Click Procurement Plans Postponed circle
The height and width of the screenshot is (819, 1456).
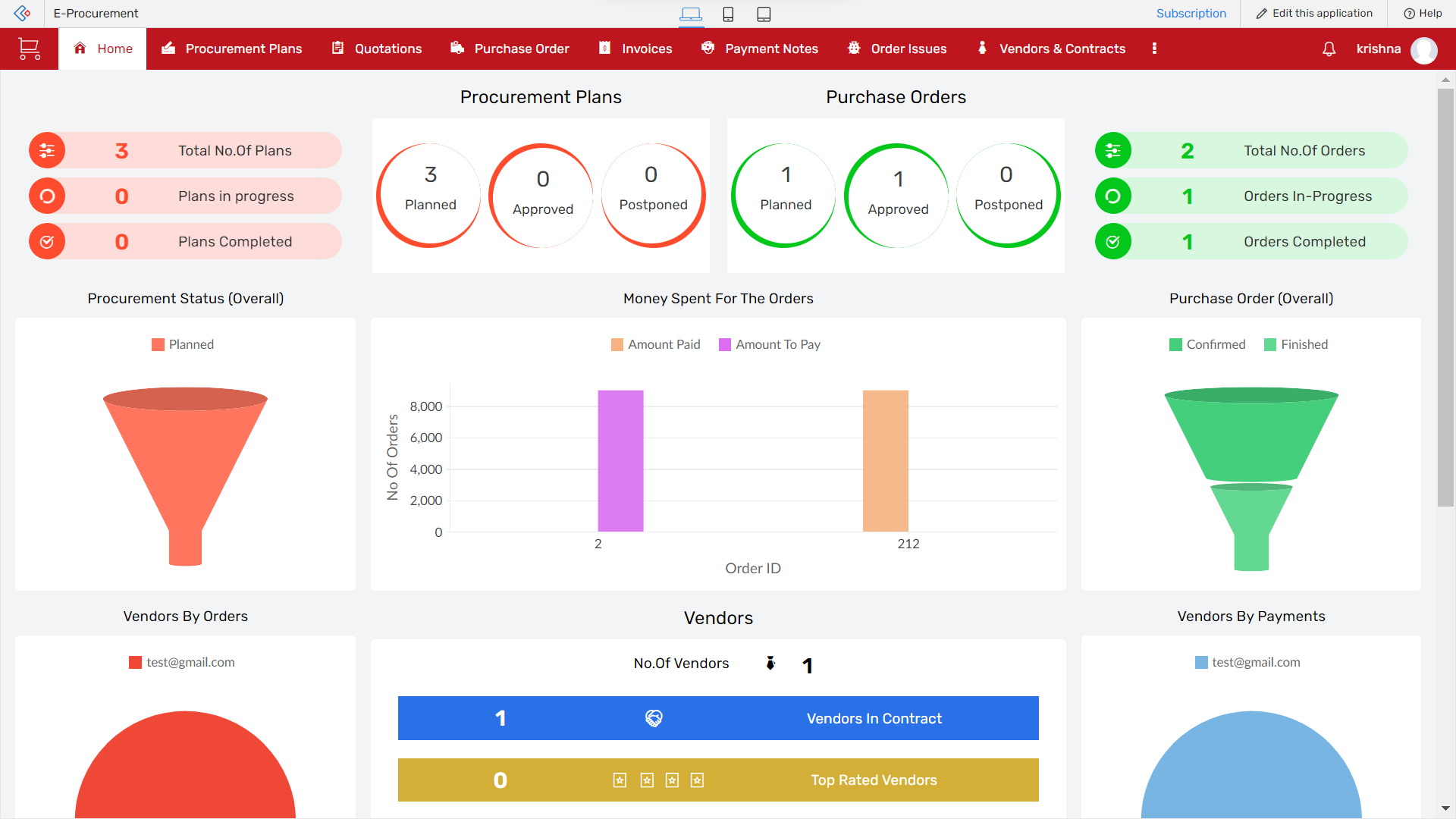click(653, 196)
